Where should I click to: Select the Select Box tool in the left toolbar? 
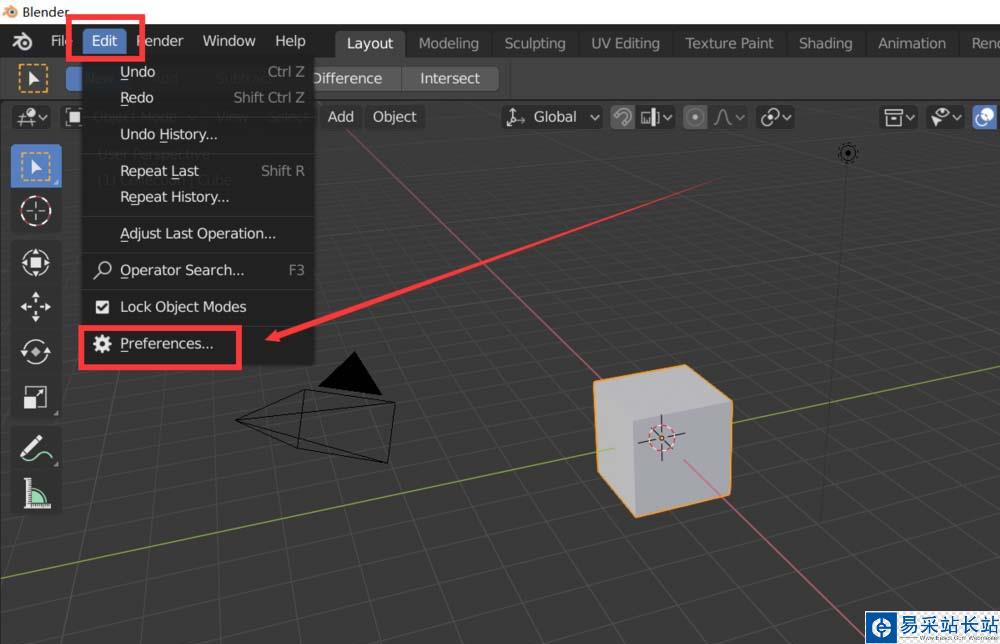point(36,166)
